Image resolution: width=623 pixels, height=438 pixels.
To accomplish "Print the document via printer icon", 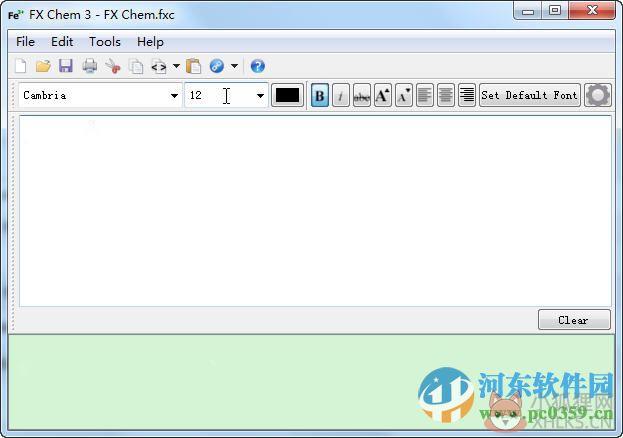I will click(x=90, y=66).
